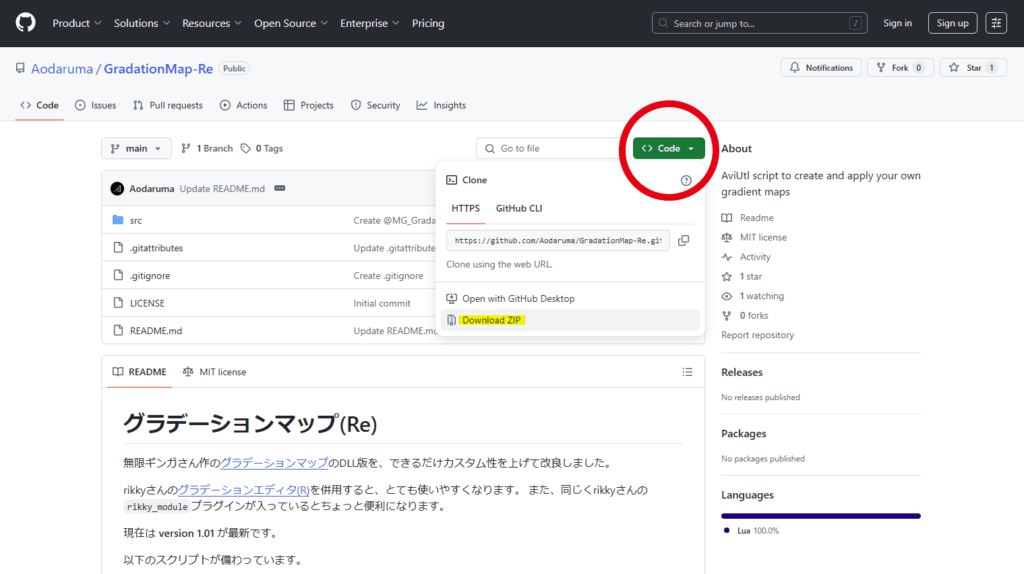Choose Download ZIP
1024x574 pixels.
pos(569,320)
